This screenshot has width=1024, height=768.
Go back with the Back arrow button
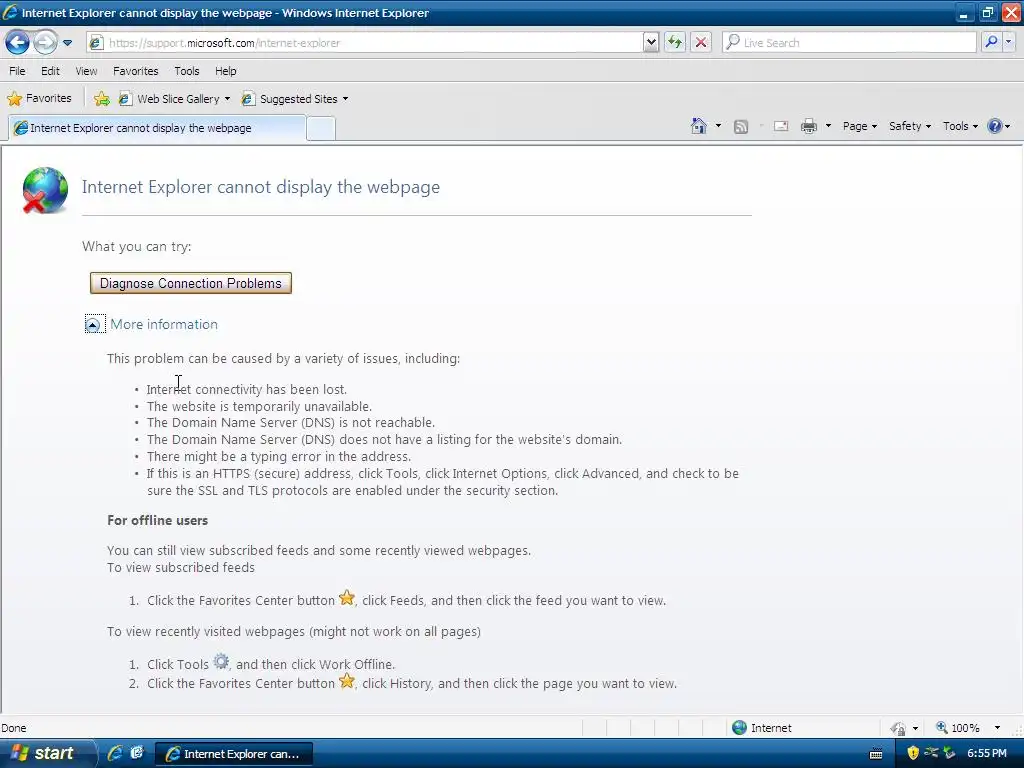18,43
